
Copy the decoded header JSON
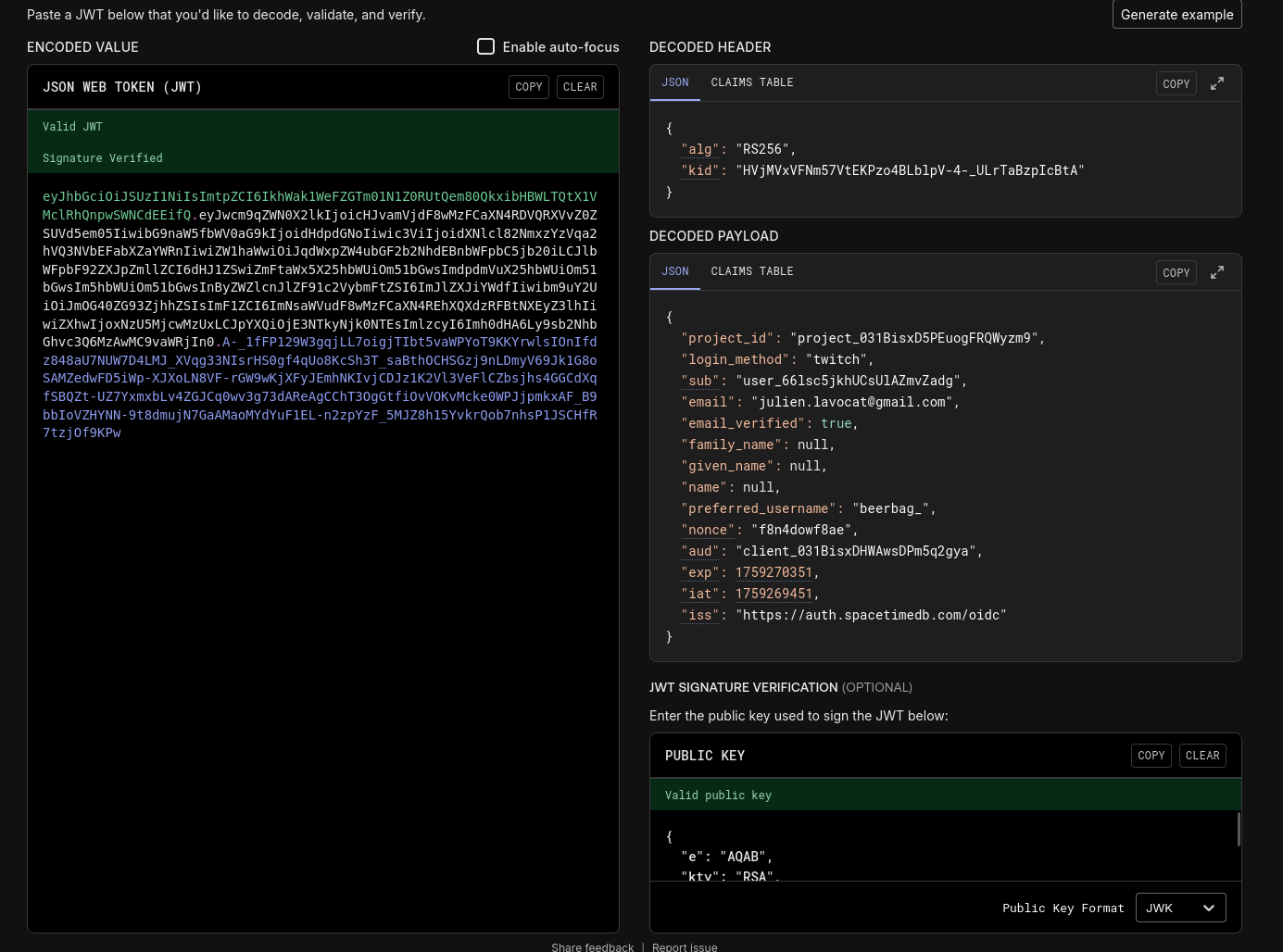point(1176,84)
